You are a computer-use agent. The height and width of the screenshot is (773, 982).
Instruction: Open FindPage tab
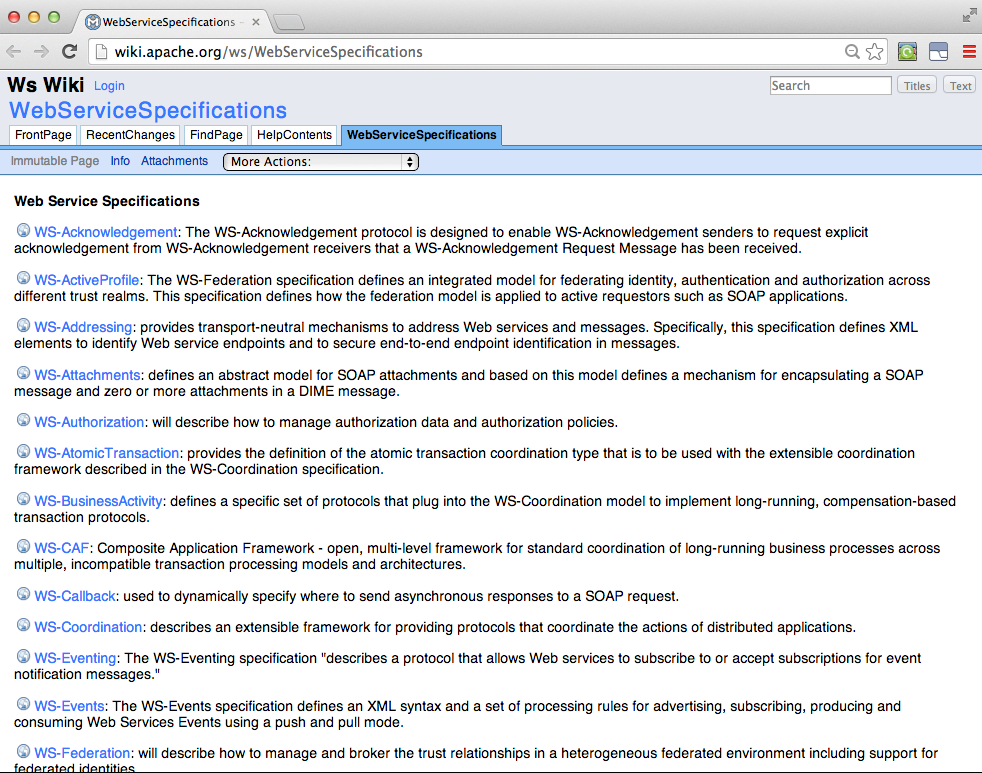[x=216, y=135]
